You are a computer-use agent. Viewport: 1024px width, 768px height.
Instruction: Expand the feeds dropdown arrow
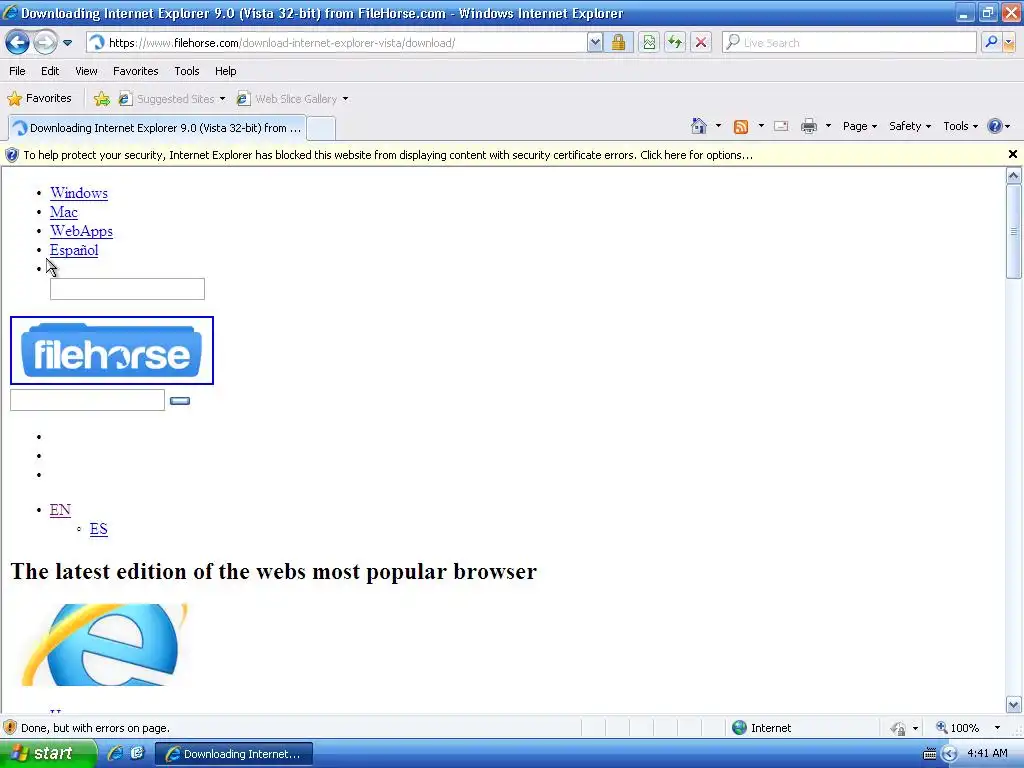tap(761, 126)
